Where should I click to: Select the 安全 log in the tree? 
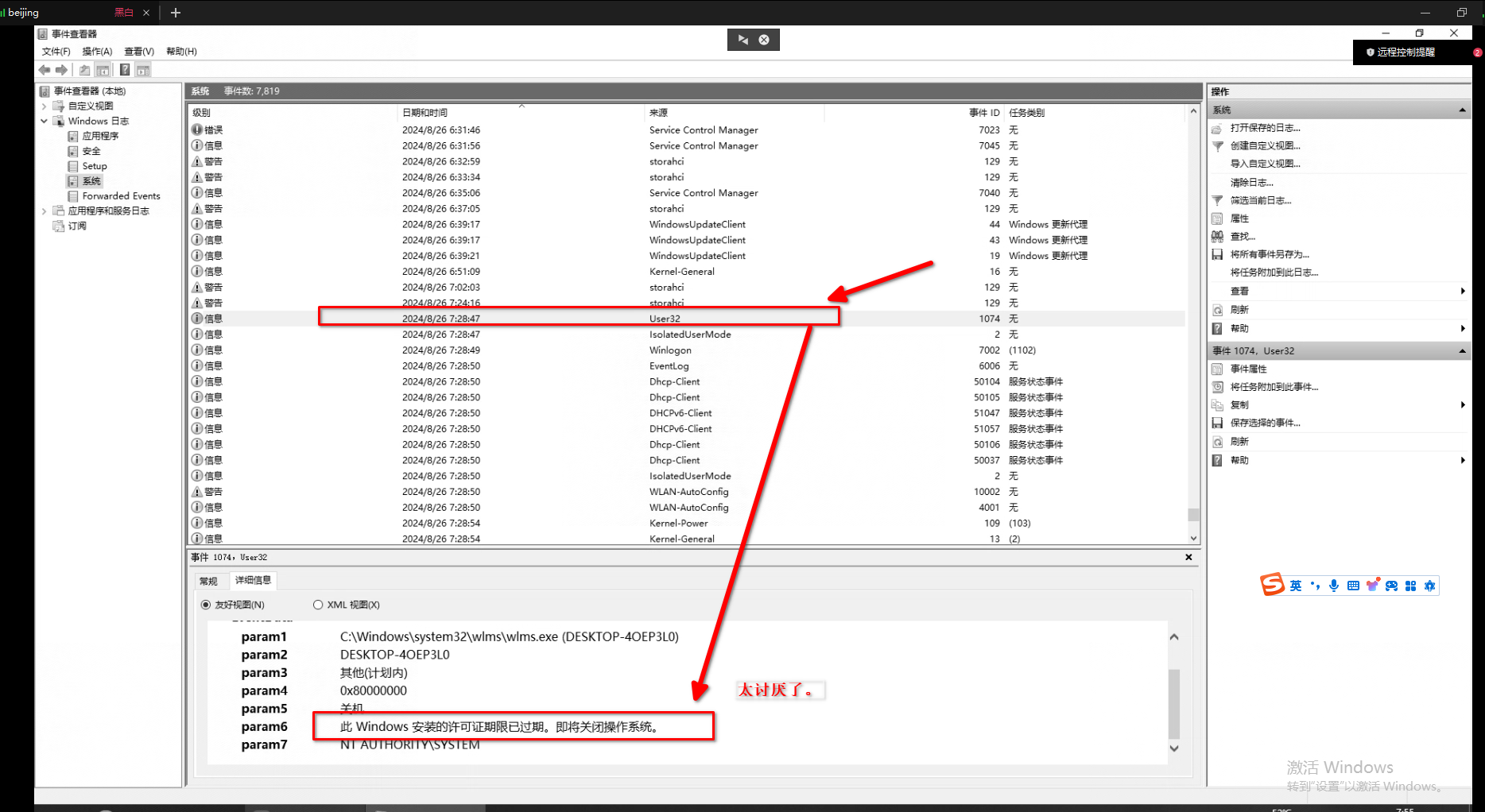pyautogui.click(x=91, y=151)
